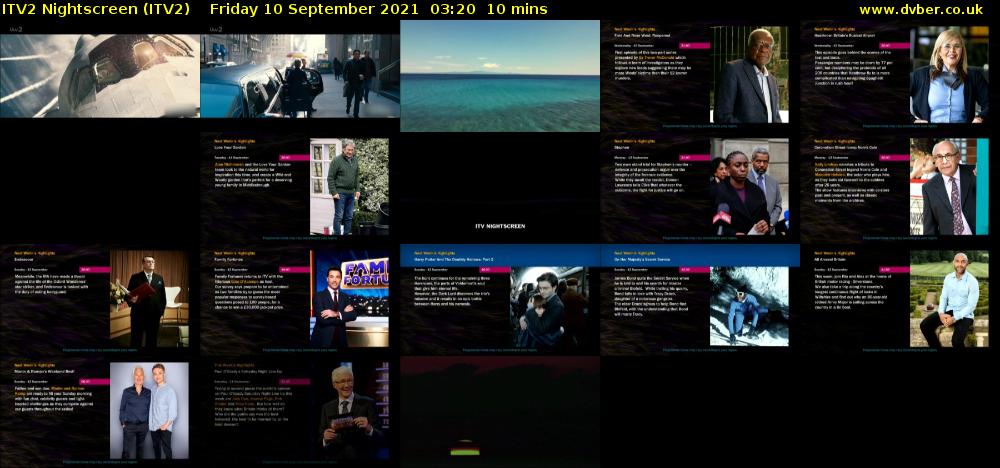Viewport: 1000px width, 468px height.
Task: Click the 'Friday 10 September 2021' date text
Action: pos(314,10)
